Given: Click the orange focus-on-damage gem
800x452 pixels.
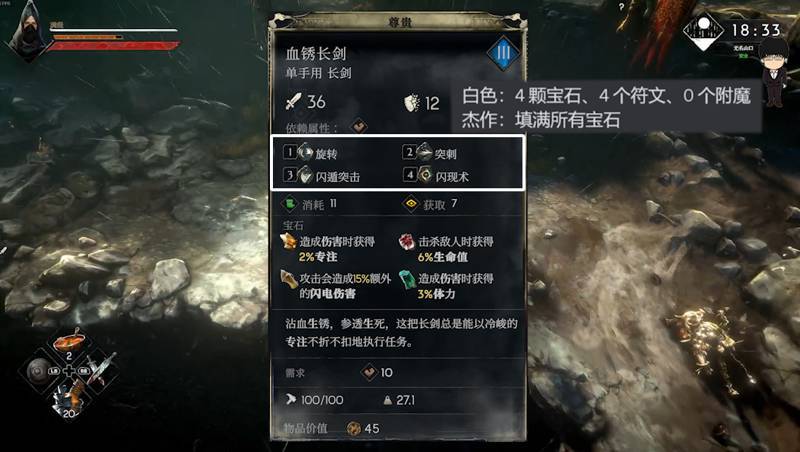Looking at the screenshot, I should (289, 241).
